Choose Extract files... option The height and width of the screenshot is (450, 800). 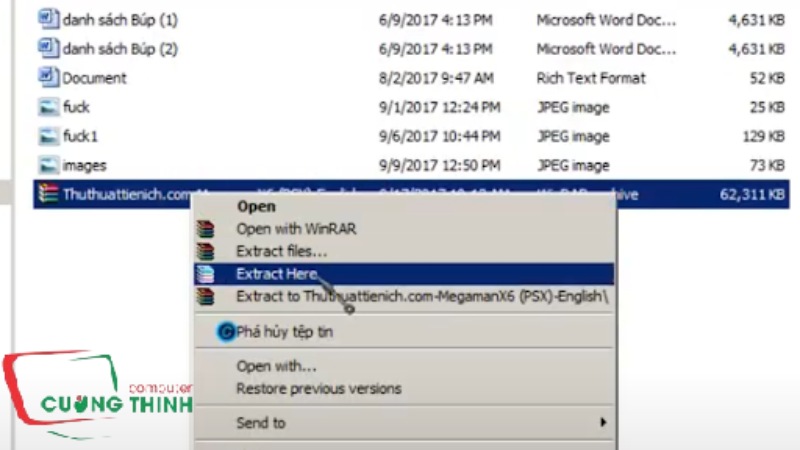click(282, 252)
